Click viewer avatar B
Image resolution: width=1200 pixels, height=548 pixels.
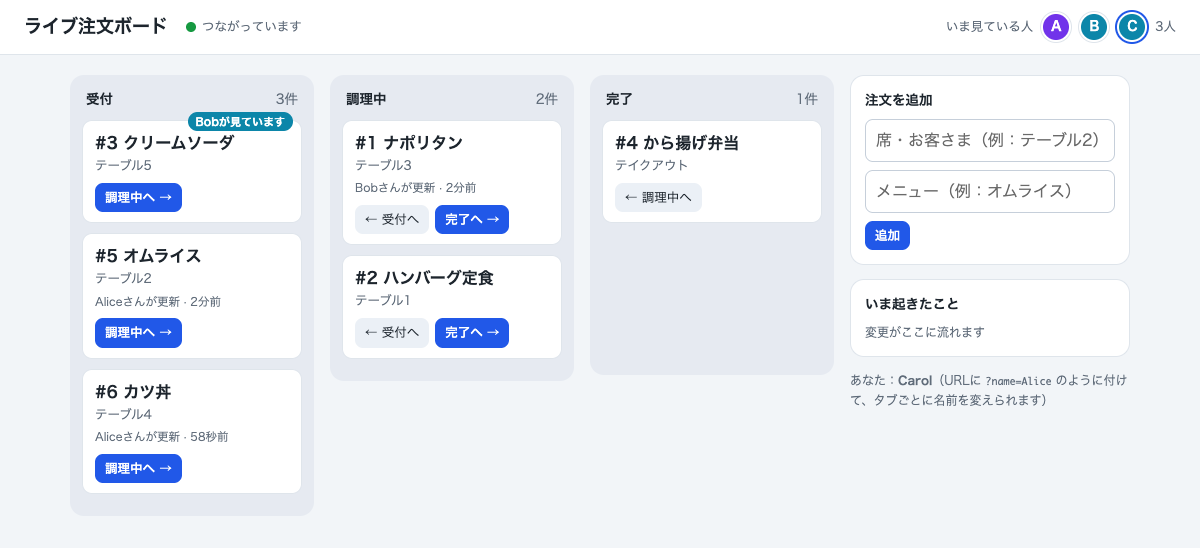tap(1094, 27)
